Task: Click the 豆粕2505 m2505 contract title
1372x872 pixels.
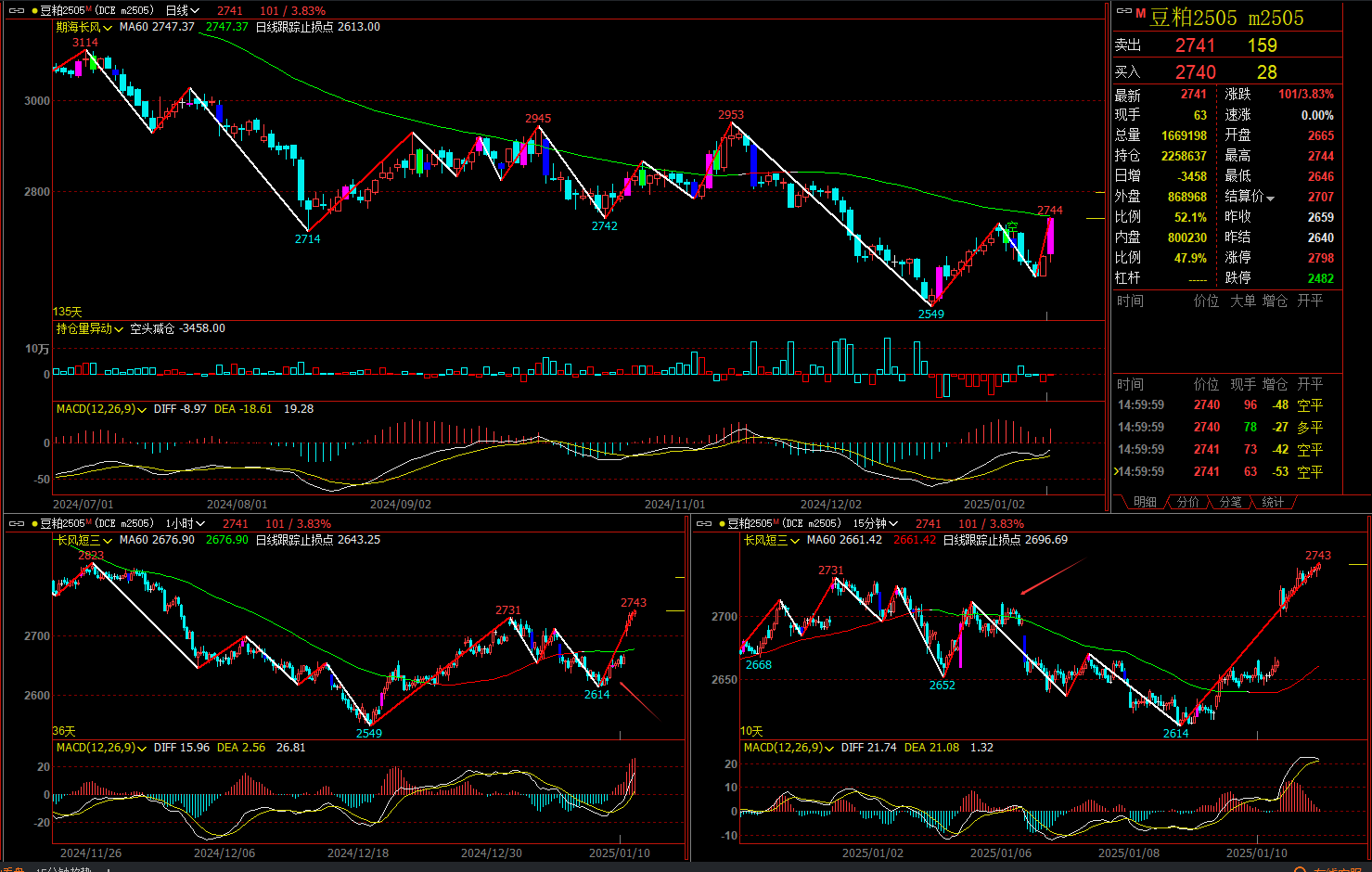Action: tap(1226, 18)
